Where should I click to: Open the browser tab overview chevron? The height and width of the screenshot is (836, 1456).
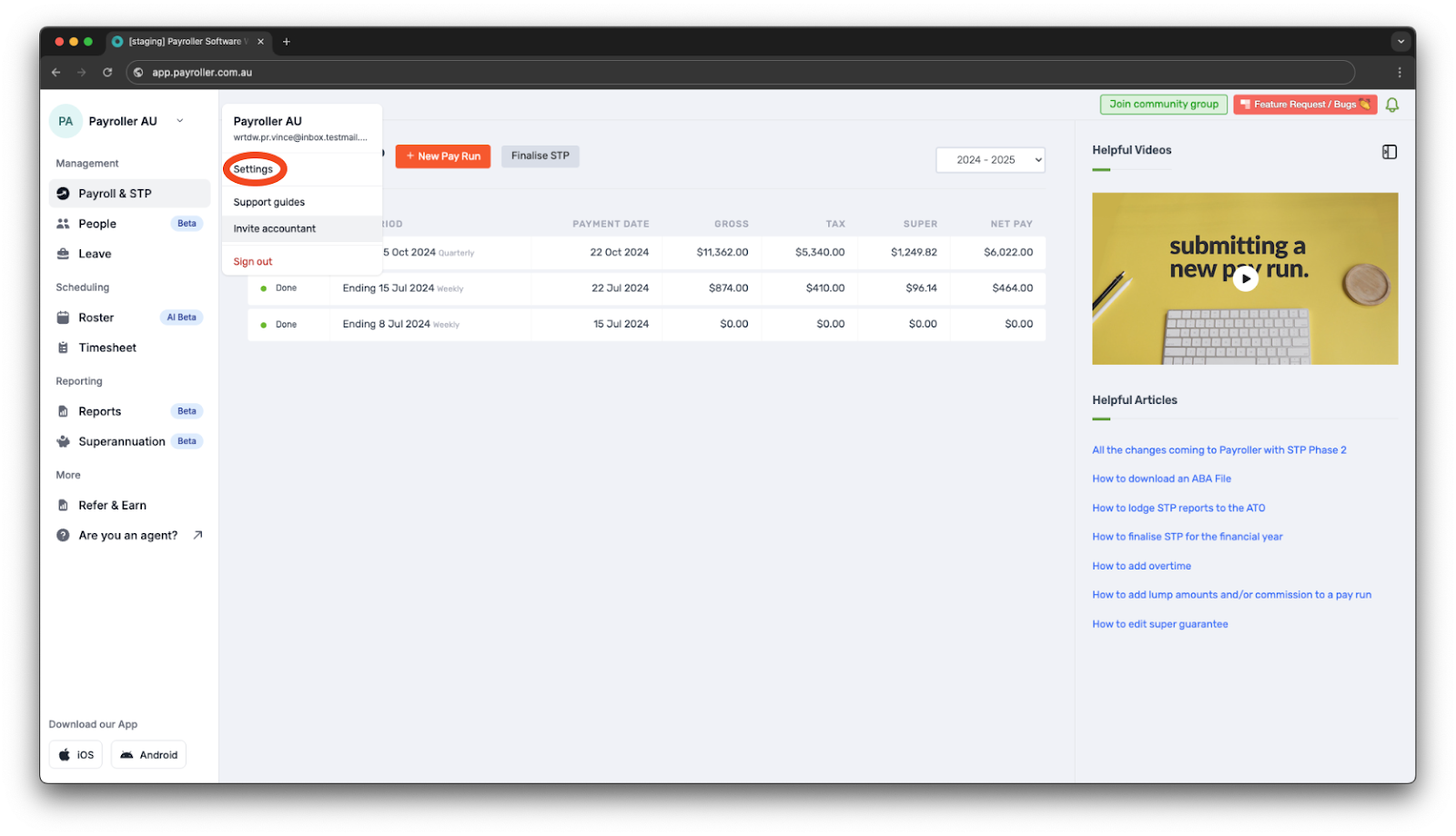1400,41
